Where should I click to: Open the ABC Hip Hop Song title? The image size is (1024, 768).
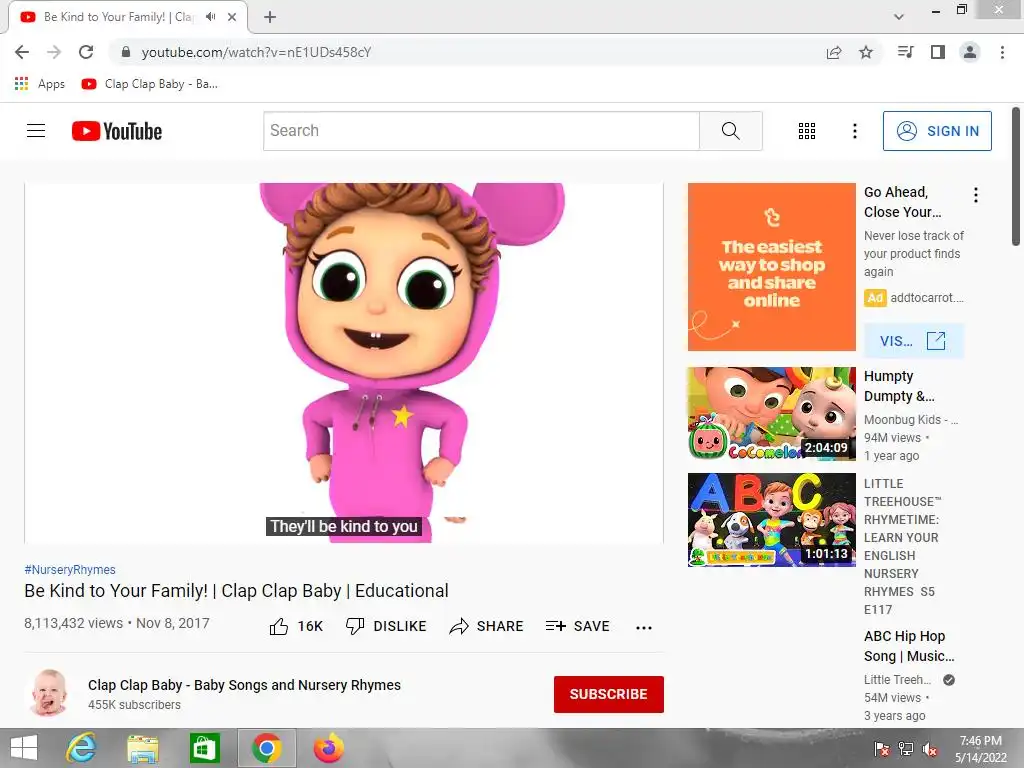click(909, 646)
